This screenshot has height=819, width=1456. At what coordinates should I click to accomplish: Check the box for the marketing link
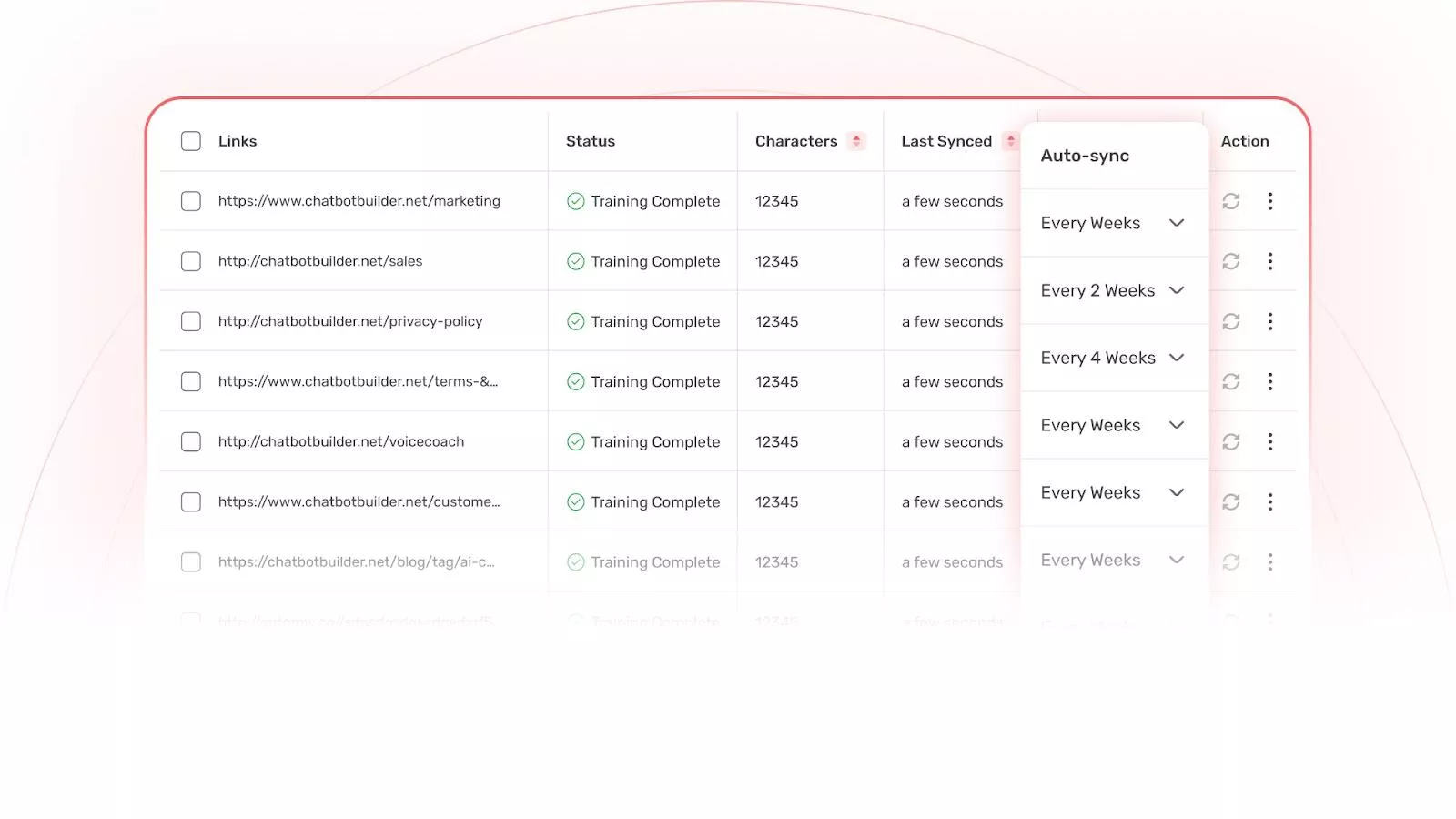pos(191,201)
